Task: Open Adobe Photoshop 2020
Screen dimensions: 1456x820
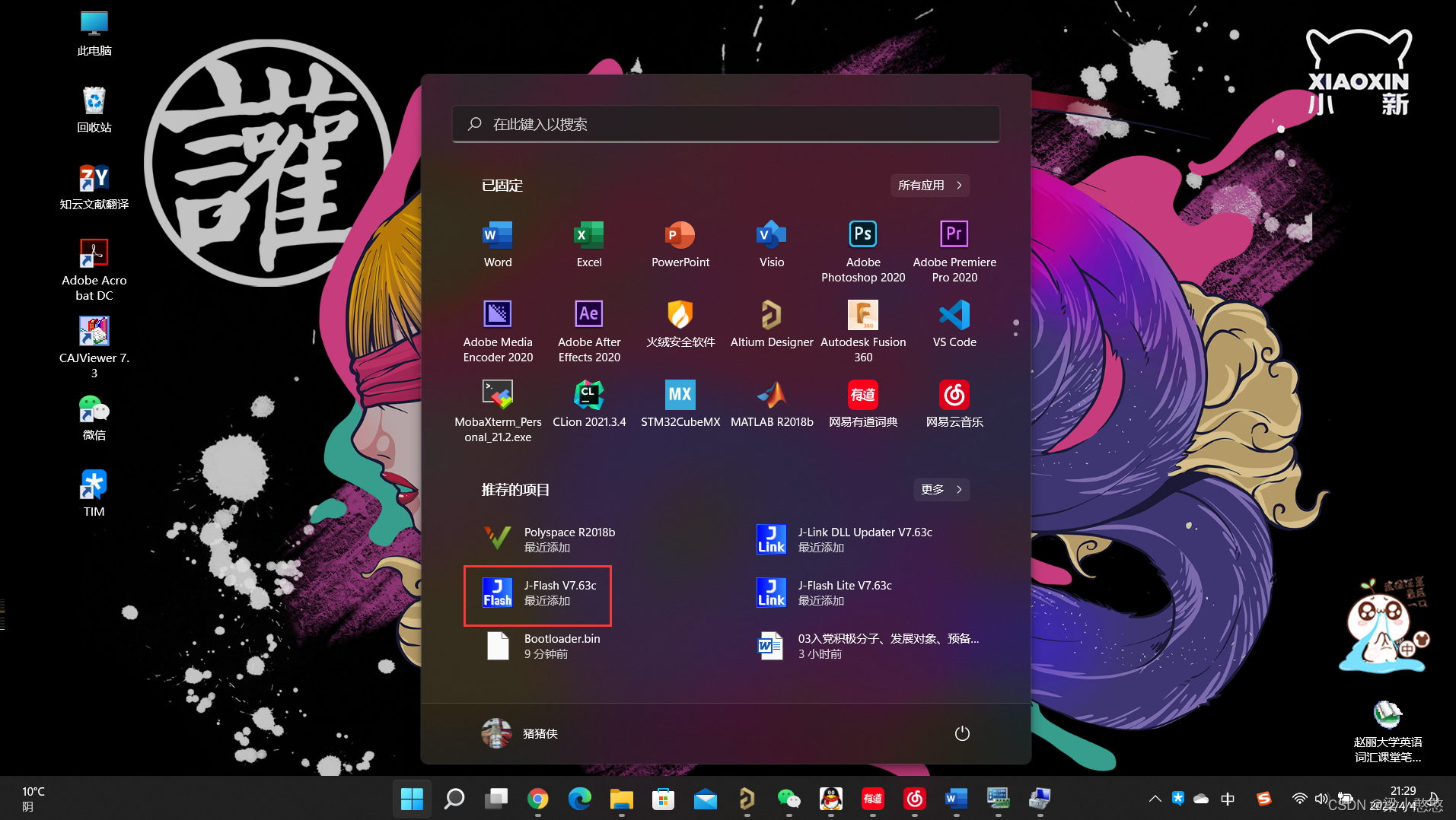Action: click(863, 252)
